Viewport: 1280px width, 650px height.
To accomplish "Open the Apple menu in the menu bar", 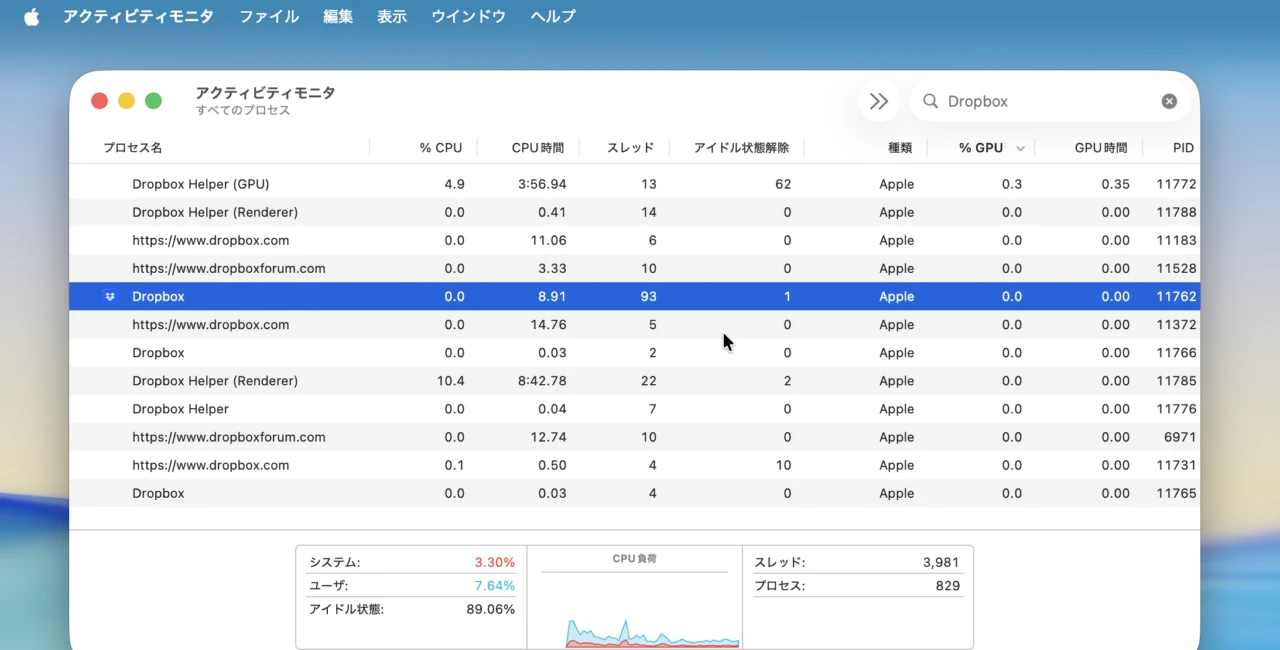I will 31,16.
